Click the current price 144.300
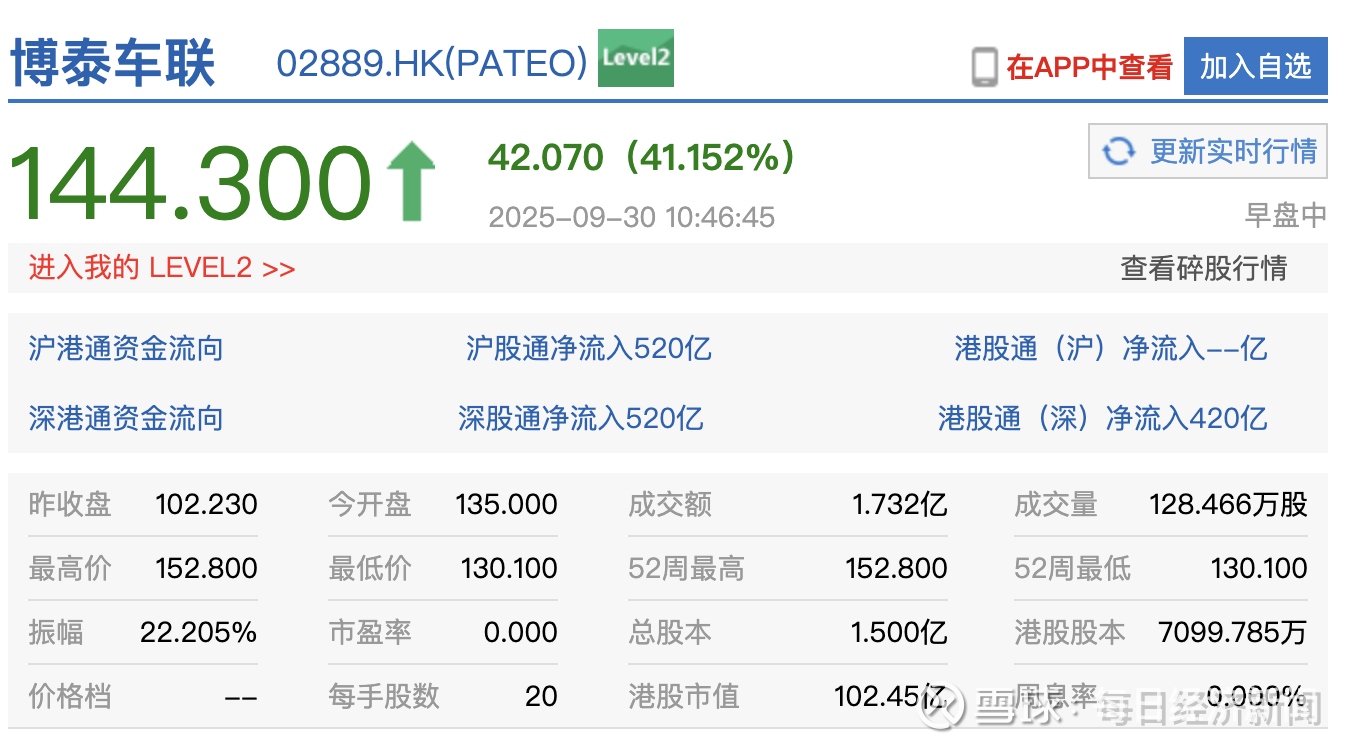 190,183
